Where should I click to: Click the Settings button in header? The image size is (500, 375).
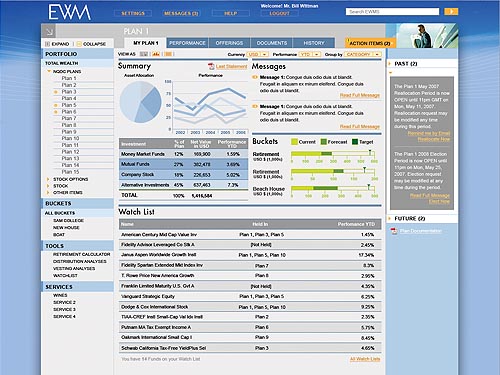tap(133, 13)
